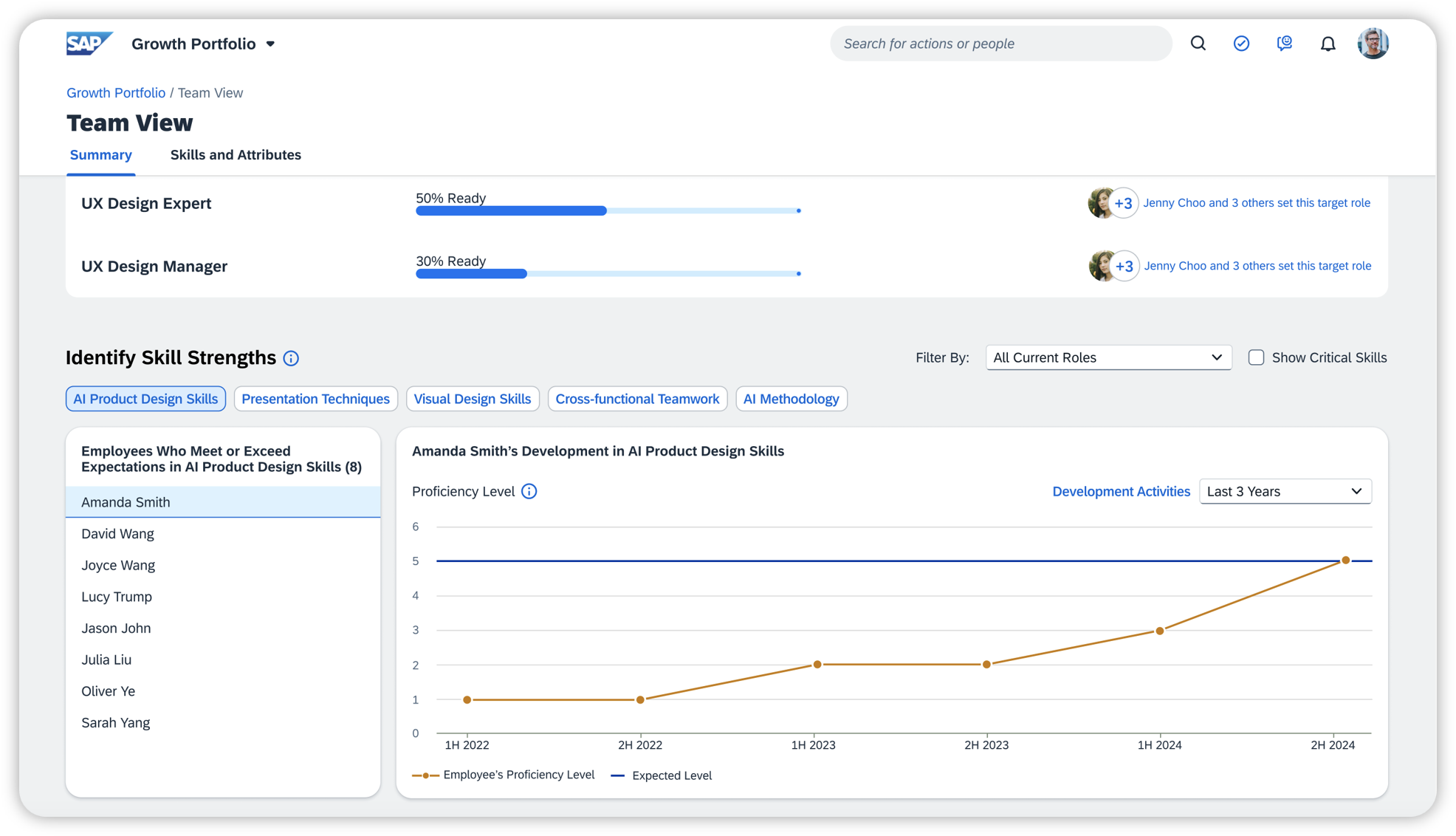Switch to Skills and Attributes tab
1456x836 pixels.
[x=236, y=155]
